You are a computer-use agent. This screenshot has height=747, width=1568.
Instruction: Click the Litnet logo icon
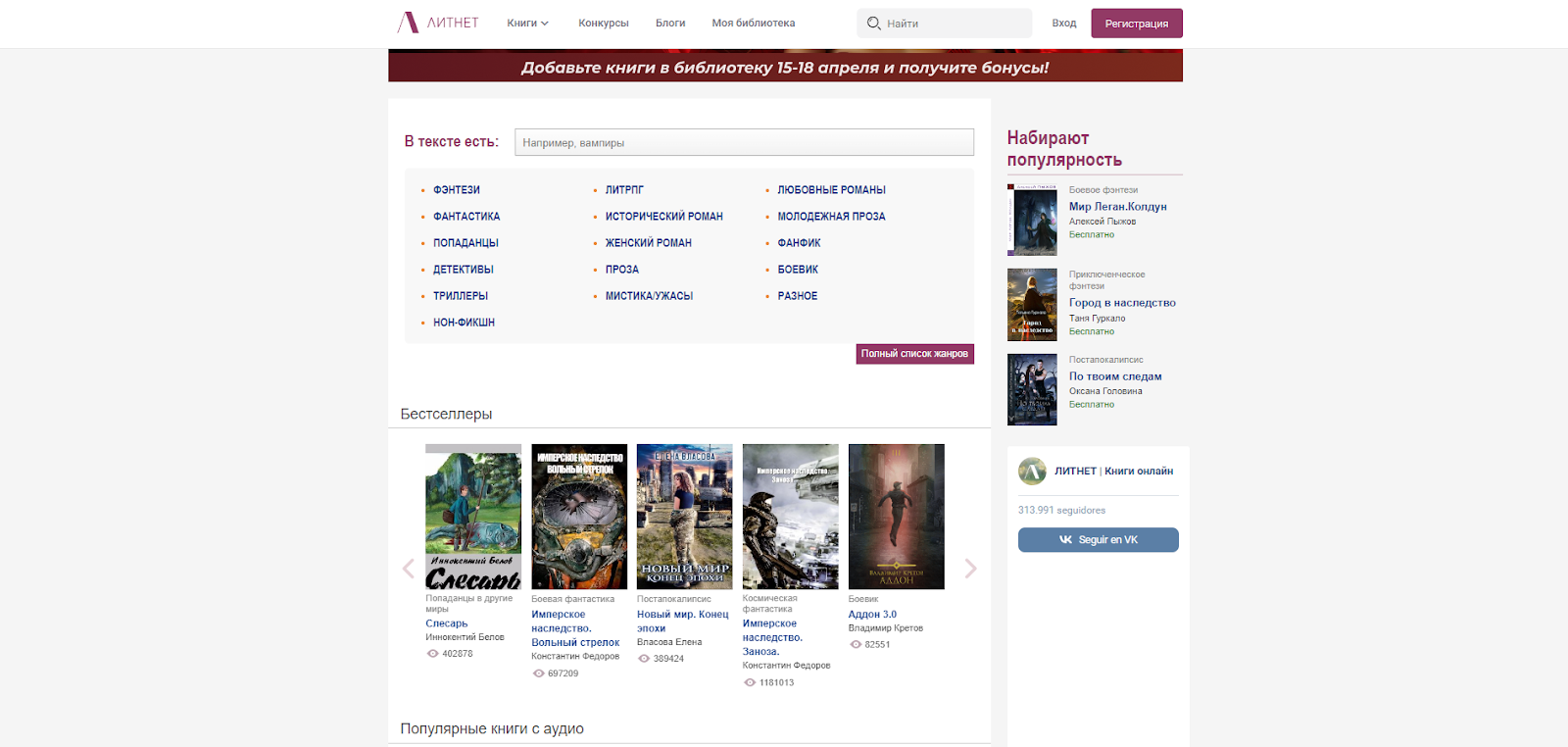(408, 23)
